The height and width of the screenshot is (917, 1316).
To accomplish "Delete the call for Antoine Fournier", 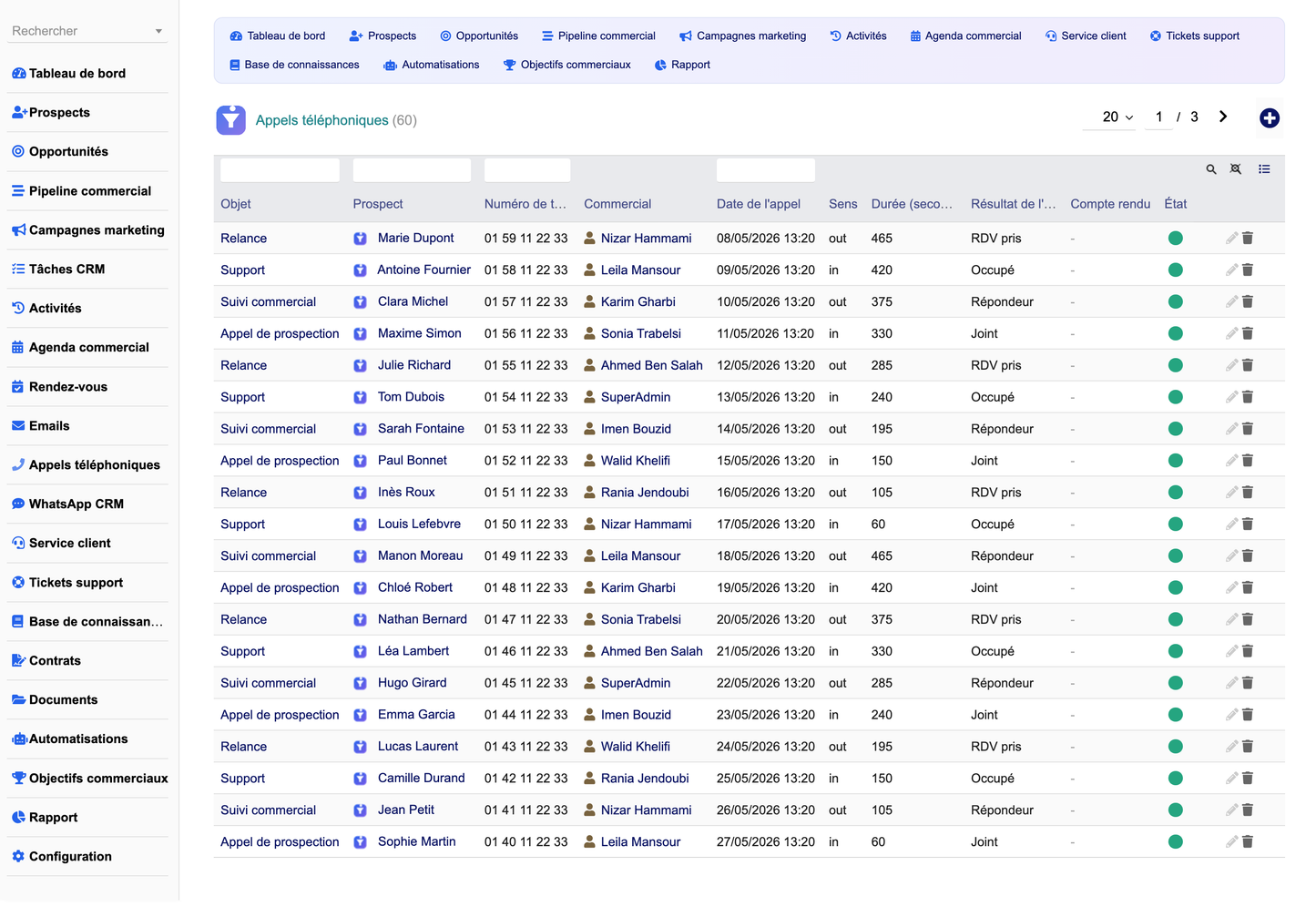I will (x=1248, y=270).
